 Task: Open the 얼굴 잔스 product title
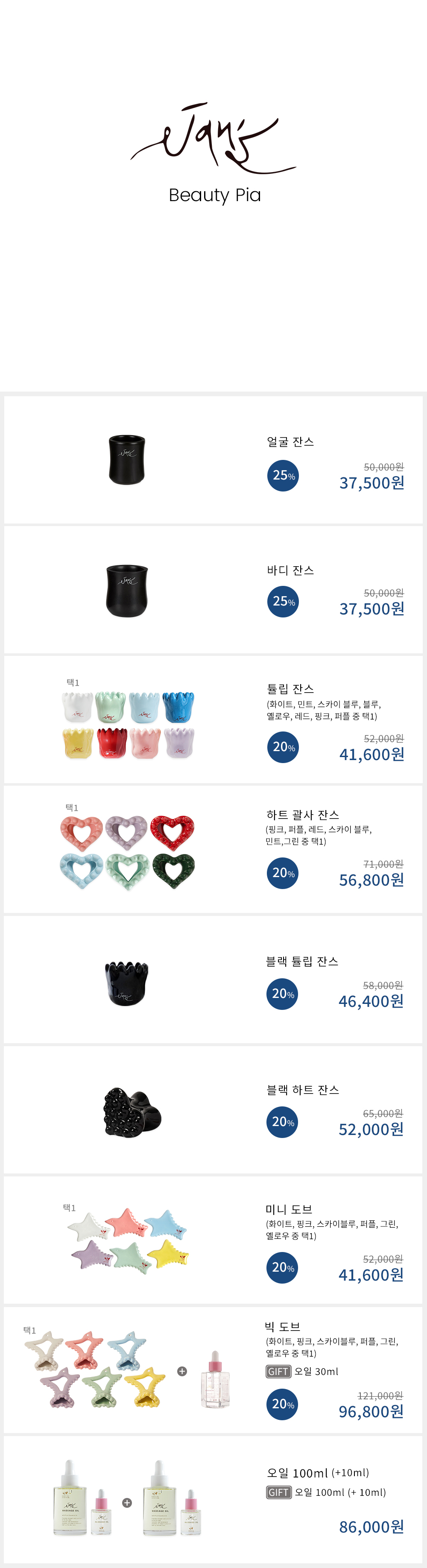pyautogui.click(x=290, y=442)
